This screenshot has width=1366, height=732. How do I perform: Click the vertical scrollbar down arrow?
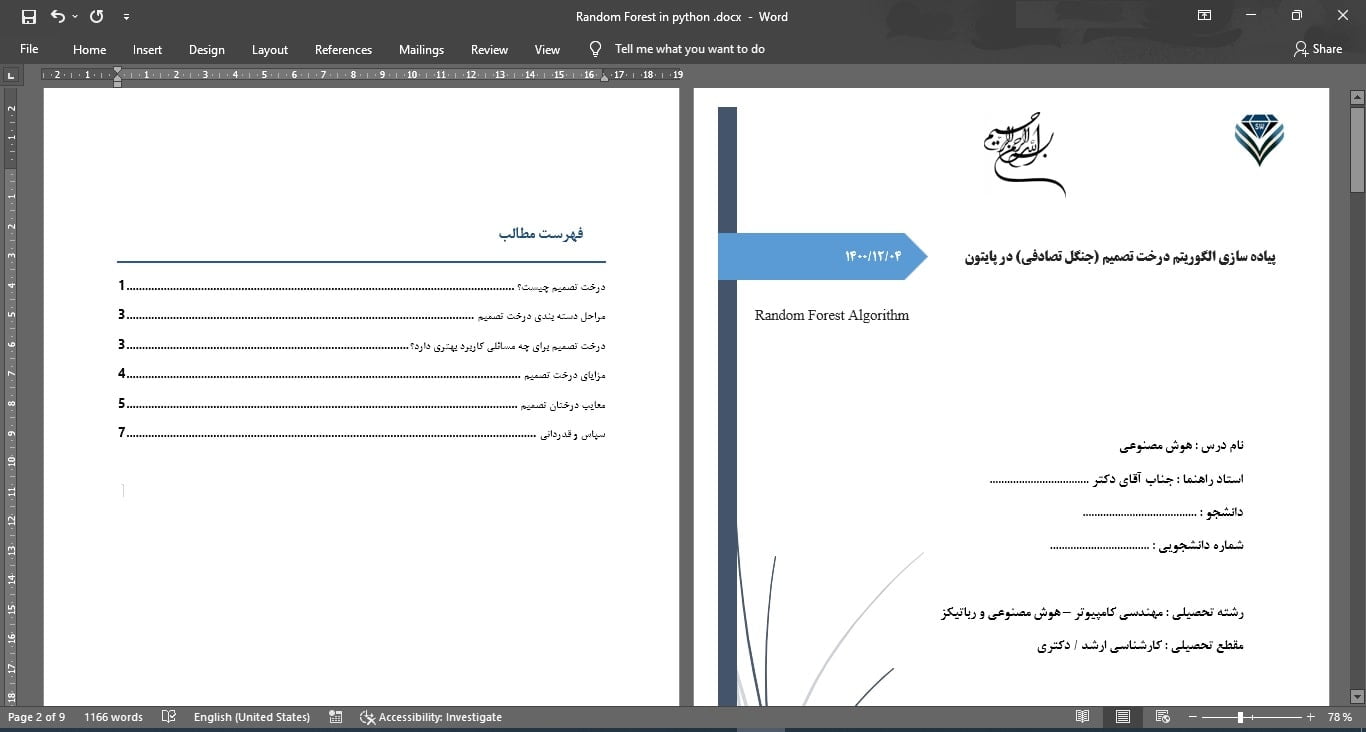[1357, 696]
